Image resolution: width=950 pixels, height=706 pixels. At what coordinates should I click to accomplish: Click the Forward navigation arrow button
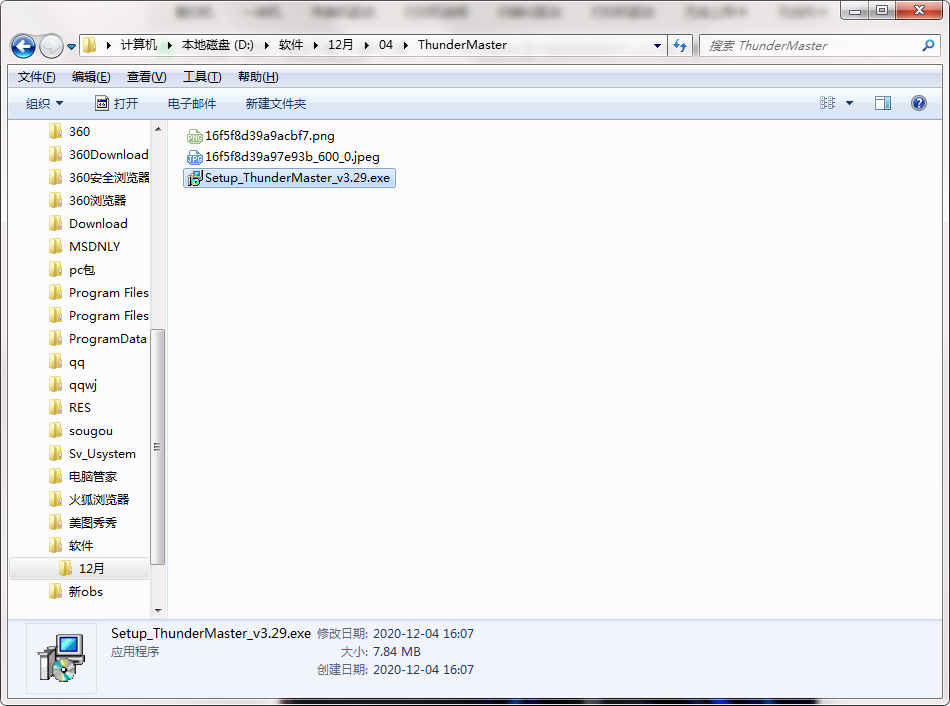(x=51, y=46)
